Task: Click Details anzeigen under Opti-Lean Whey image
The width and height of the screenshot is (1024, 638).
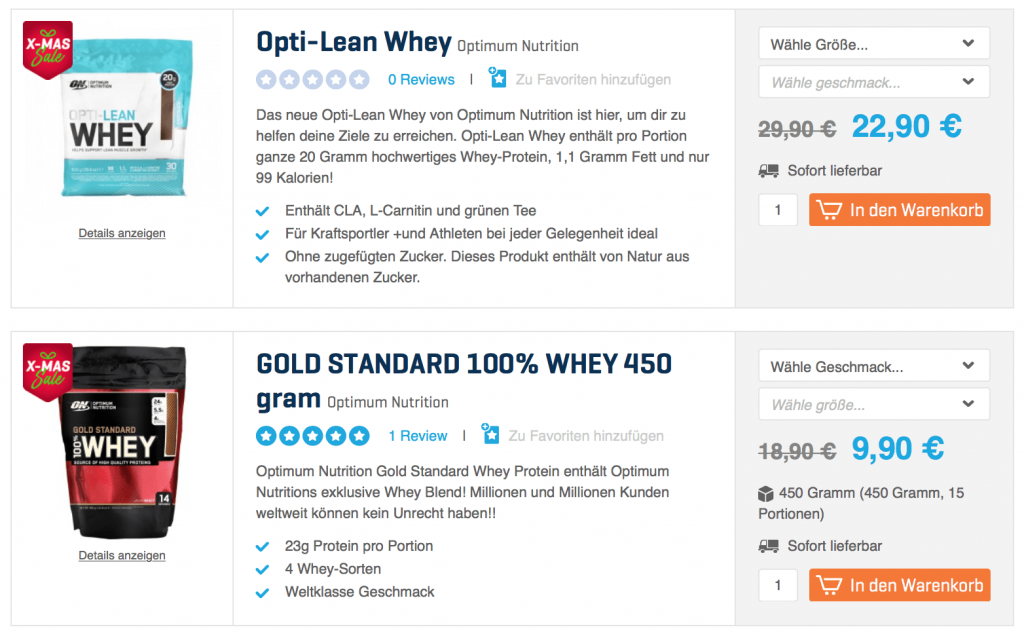Action: [x=121, y=233]
